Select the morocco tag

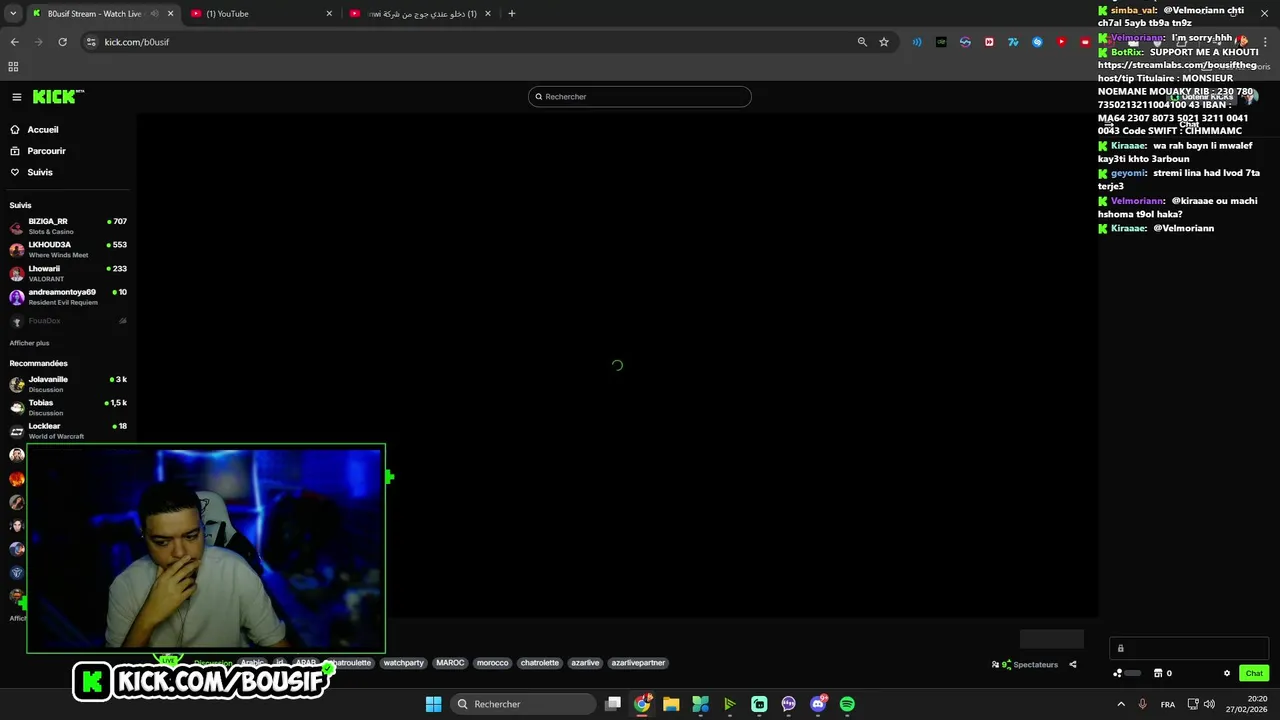tap(493, 663)
